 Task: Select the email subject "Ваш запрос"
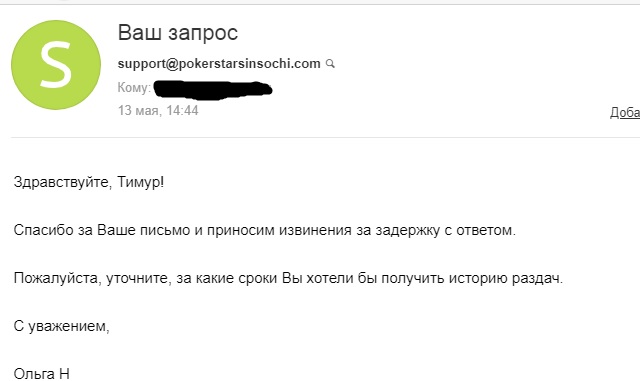[x=178, y=32]
